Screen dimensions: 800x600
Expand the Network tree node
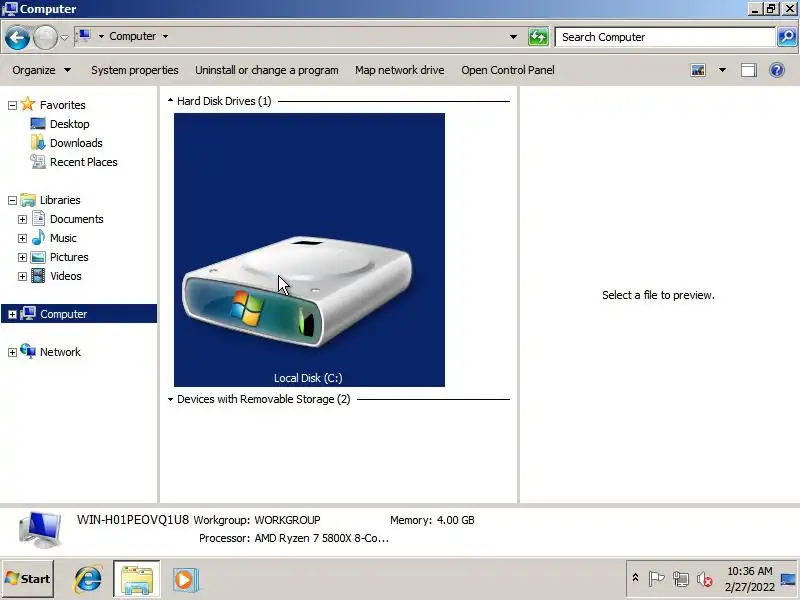point(12,353)
